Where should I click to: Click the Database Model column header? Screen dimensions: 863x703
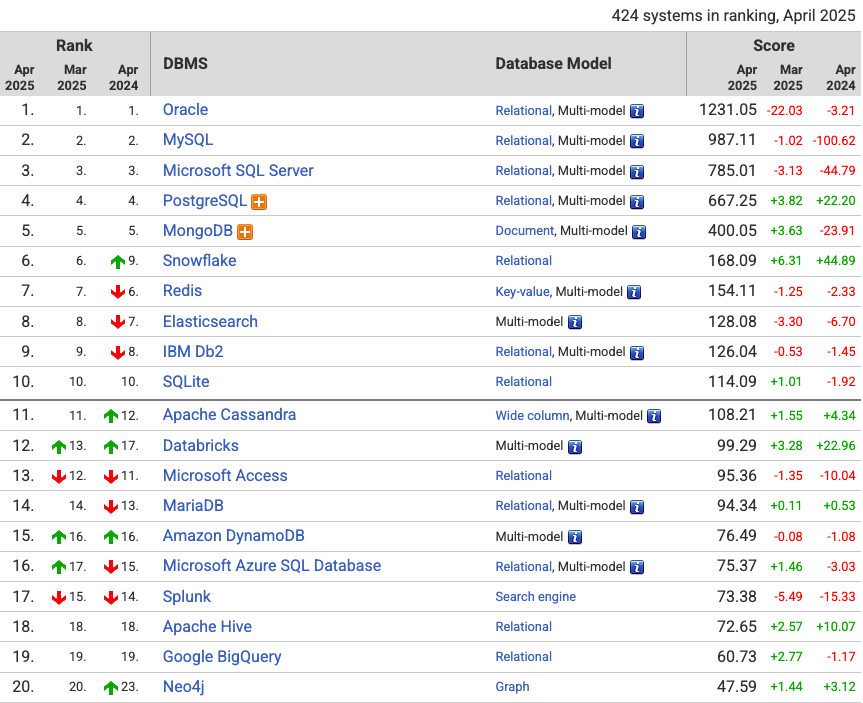pyautogui.click(x=553, y=63)
